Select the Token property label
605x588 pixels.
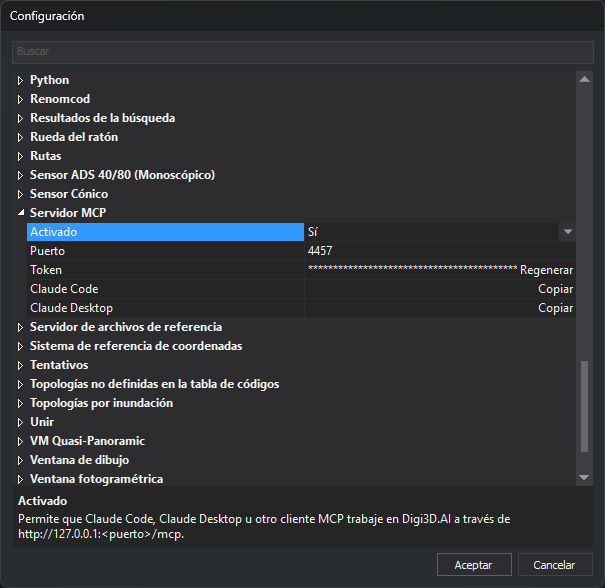pos(46,270)
